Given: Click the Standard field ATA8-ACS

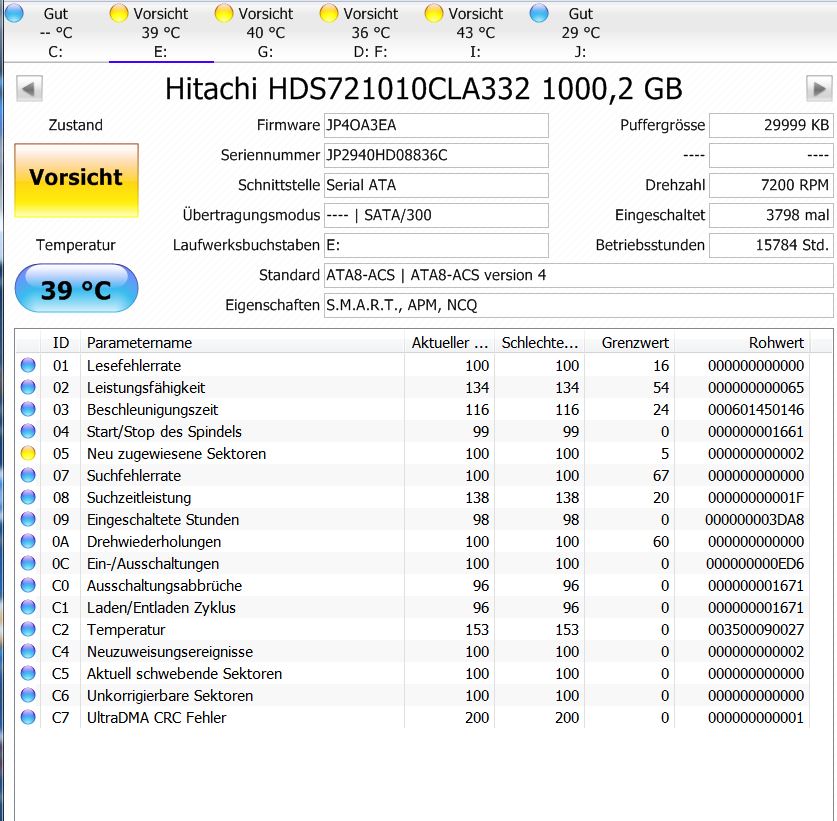Looking at the screenshot, I should pos(579,275).
